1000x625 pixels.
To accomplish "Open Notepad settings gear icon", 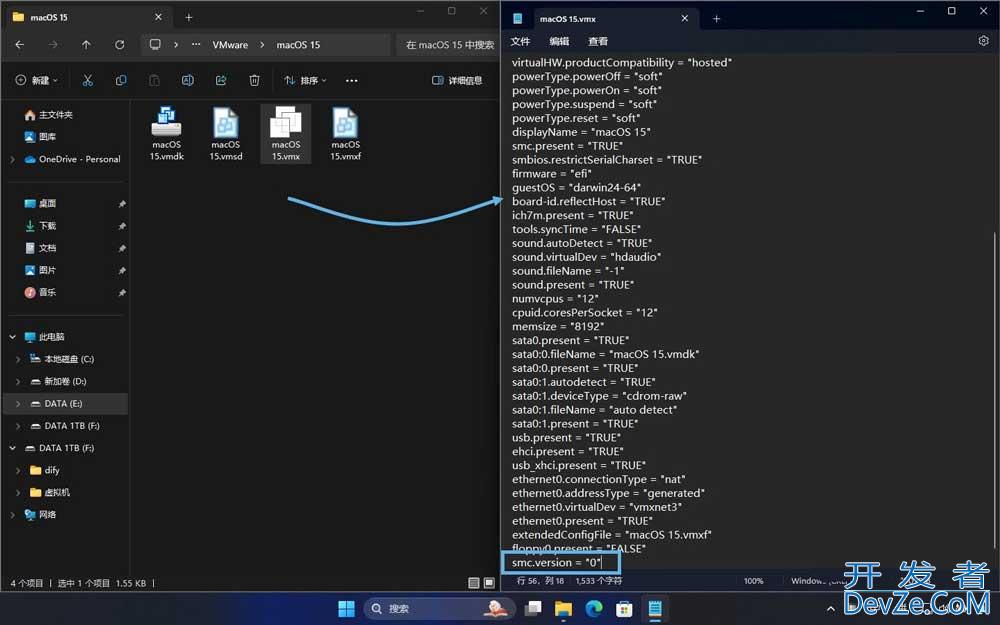I will click(983, 41).
